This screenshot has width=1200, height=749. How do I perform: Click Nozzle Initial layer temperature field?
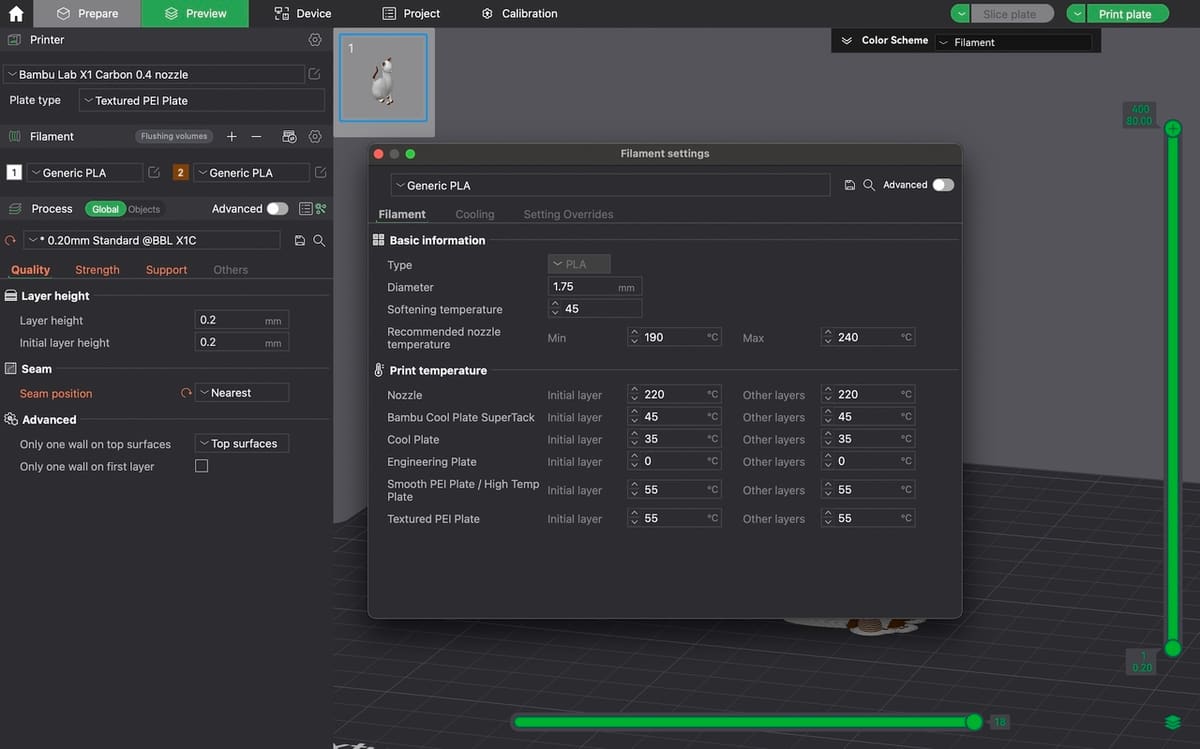tap(675, 394)
